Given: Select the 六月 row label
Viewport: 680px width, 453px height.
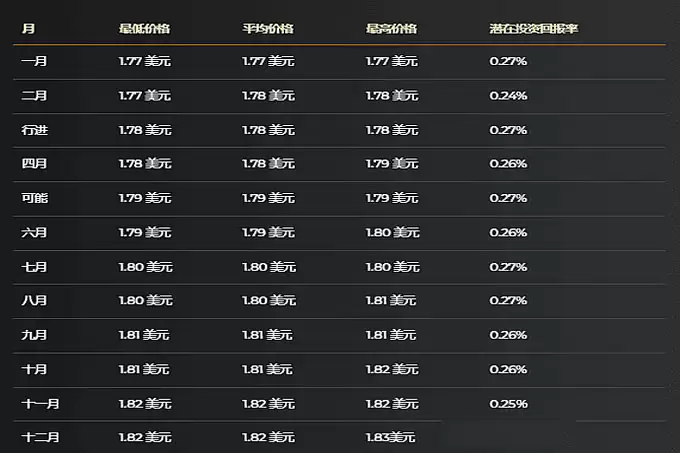Looking at the screenshot, I should pyautogui.click(x=33, y=232).
